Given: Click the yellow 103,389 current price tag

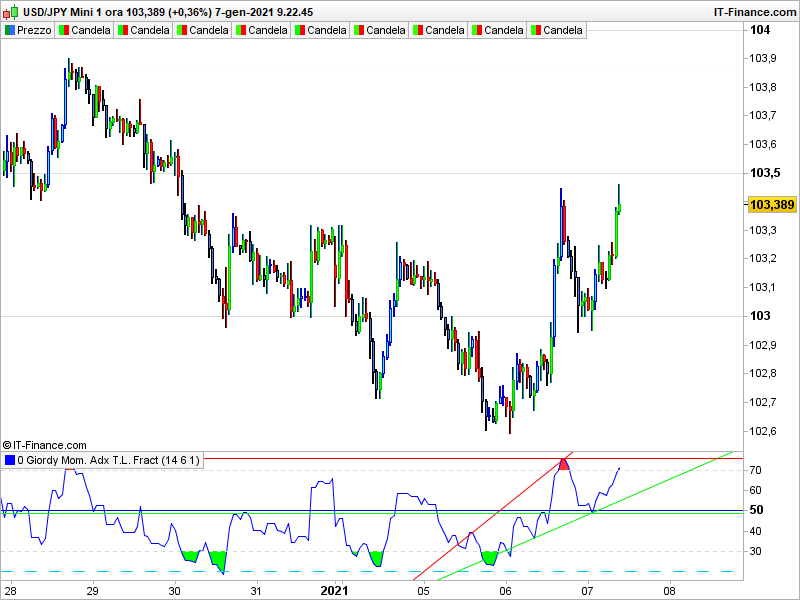Looking at the screenshot, I should pyautogui.click(x=772, y=205).
